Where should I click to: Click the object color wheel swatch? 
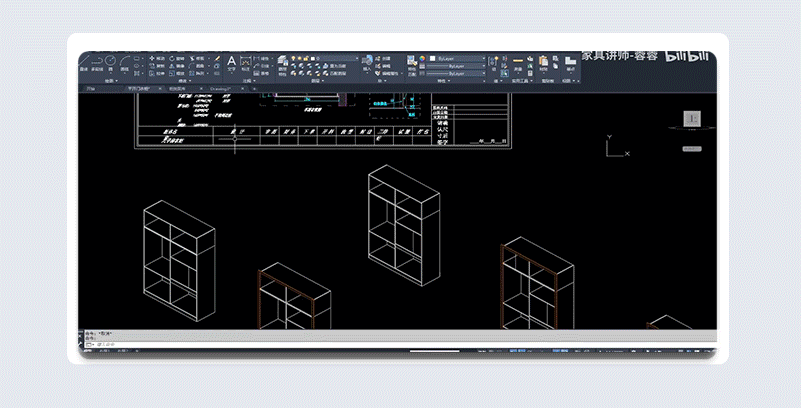(422, 58)
